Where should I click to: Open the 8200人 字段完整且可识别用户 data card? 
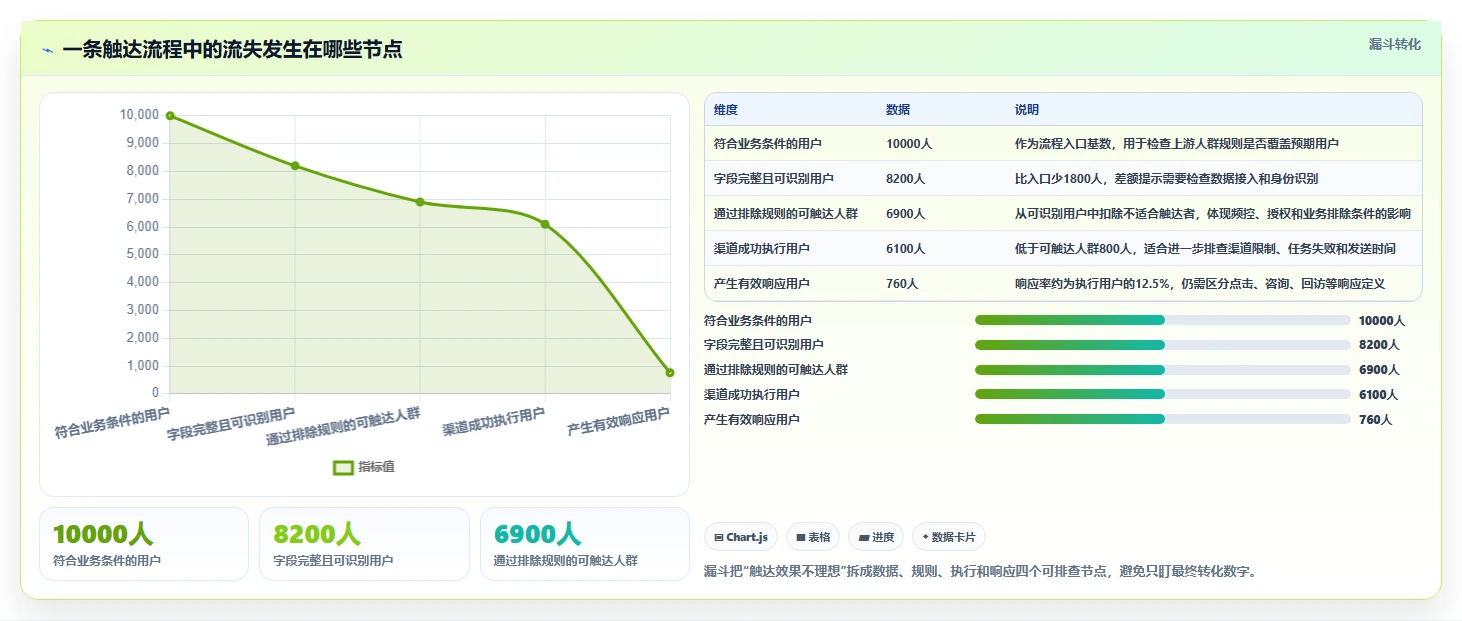pos(364,544)
